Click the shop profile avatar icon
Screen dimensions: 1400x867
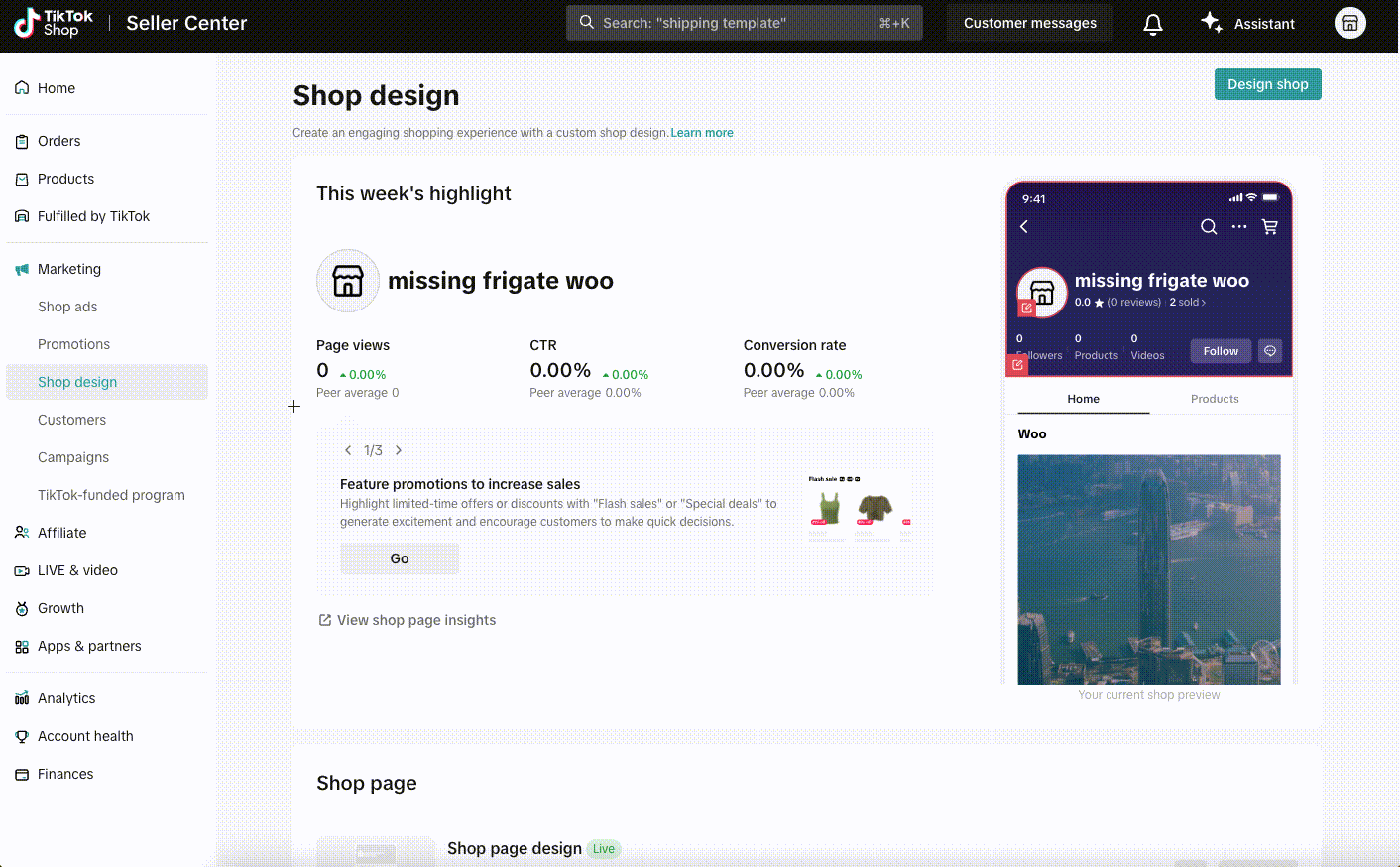(1349, 23)
